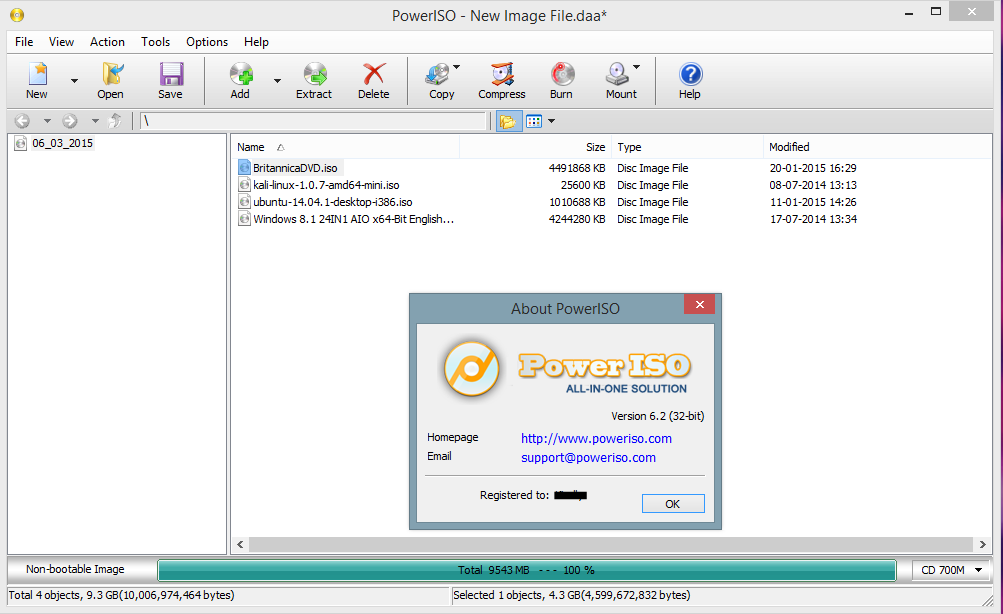
Task: Select ubuntu-14.04.1-desktop-i386.iso file
Action: [333, 202]
